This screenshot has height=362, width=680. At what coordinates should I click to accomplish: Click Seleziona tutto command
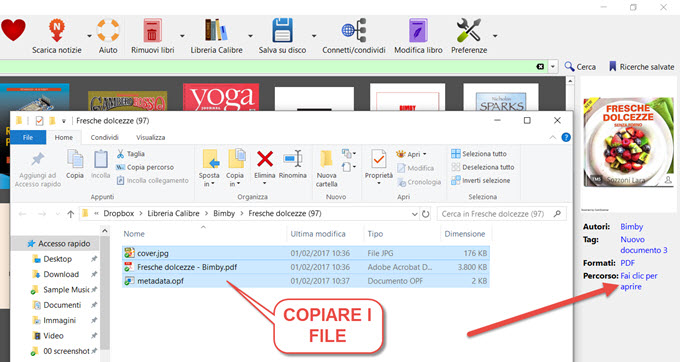coord(479,154)
